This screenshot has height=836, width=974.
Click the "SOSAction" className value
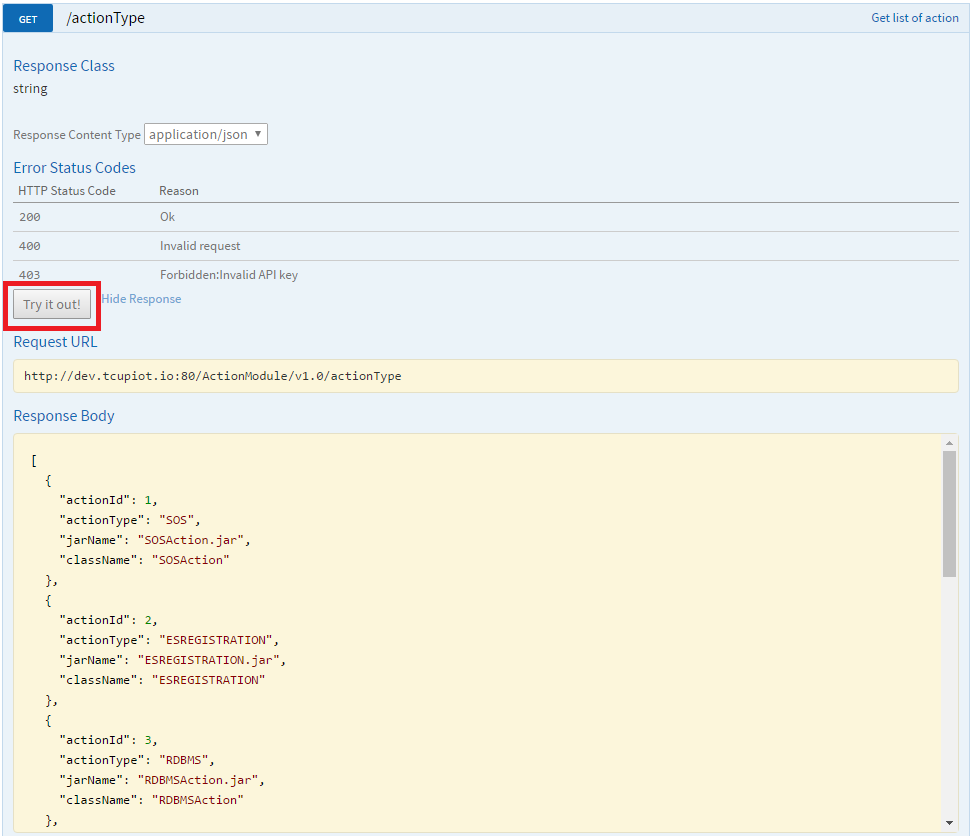point(191,560)
